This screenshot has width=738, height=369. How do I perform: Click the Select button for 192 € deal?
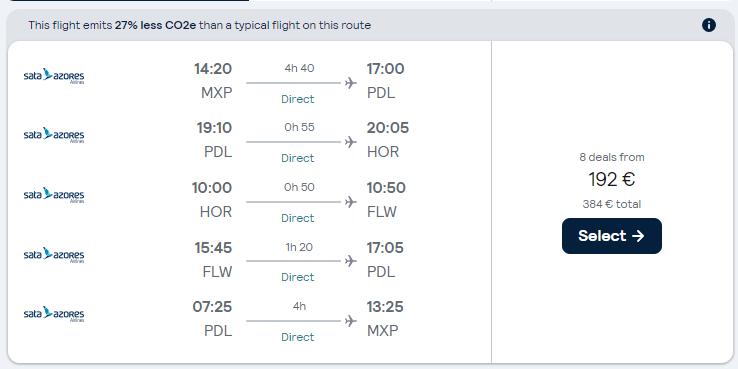click(611, 236)
